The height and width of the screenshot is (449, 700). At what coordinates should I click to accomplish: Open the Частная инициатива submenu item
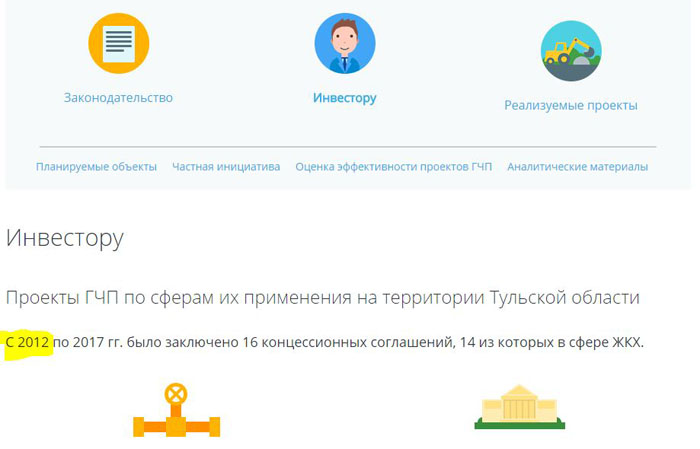(x=226, y=167)
